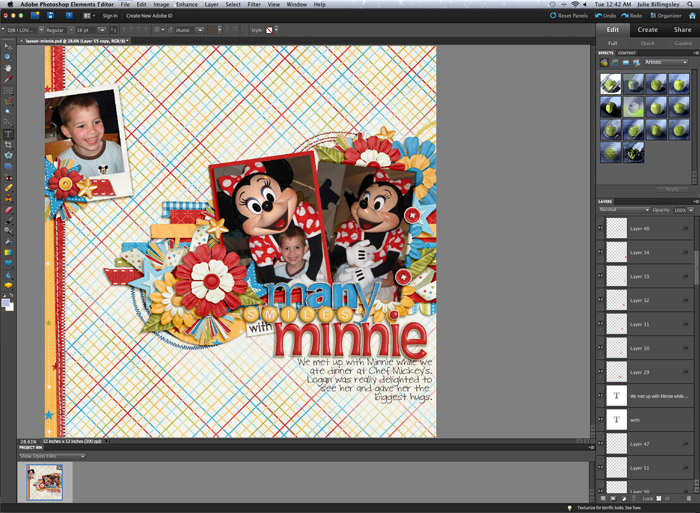Open the font size 16 pt dropdown
This screenshot has width=700, height=513.
coord(102,30)
